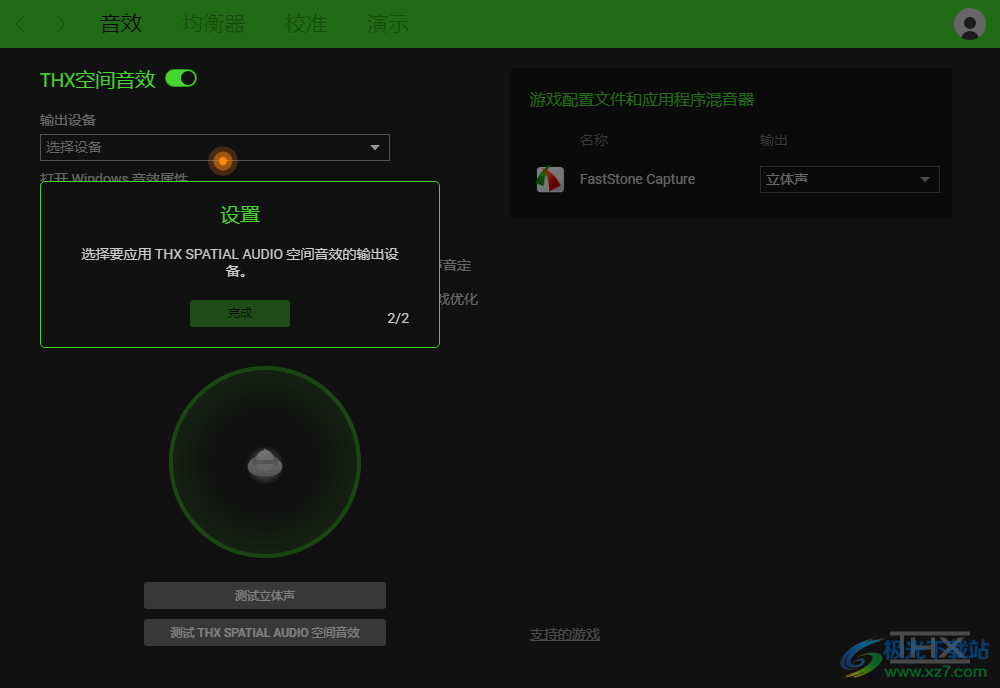Open the 校准 tab
1000x688 pixels.
(x=306, y=23)
